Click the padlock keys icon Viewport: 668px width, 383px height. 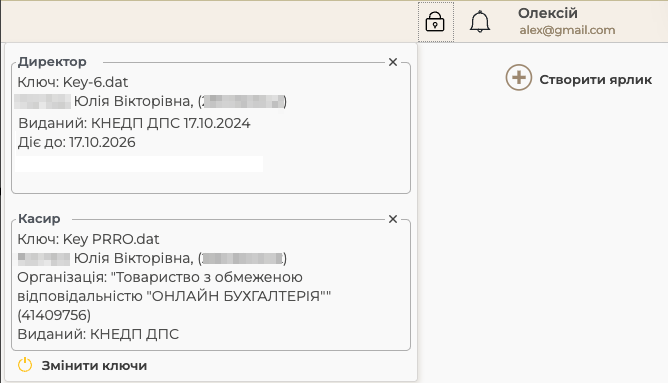(x=435, y=22)
